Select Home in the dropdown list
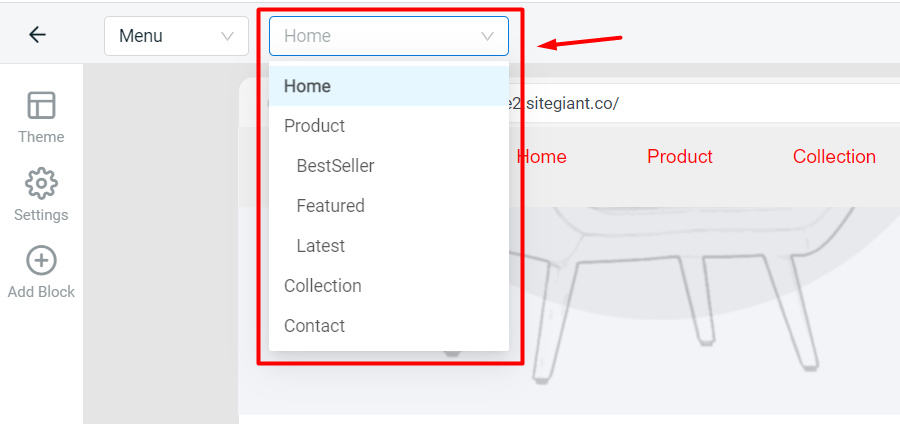This screenshot has height=424, width=900. 308,86
